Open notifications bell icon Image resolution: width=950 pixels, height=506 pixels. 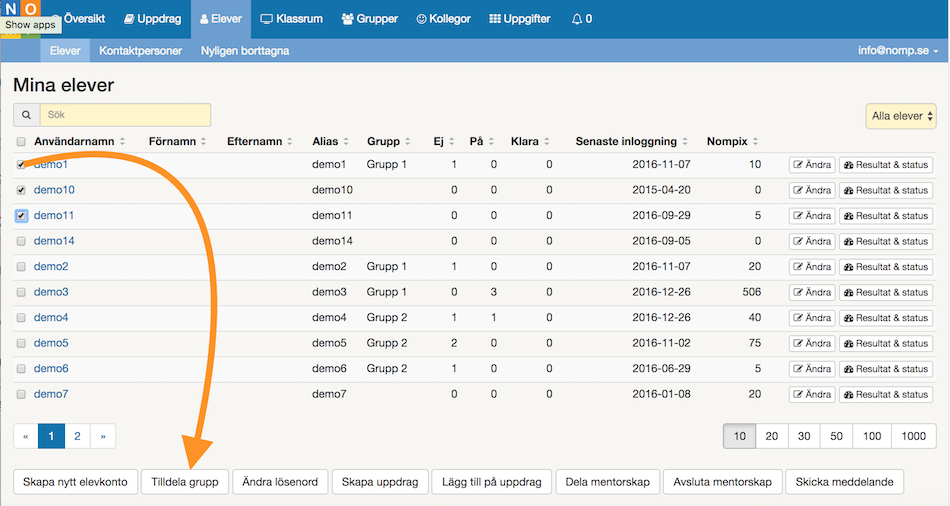pyautogui.click(x=582, y=19)
